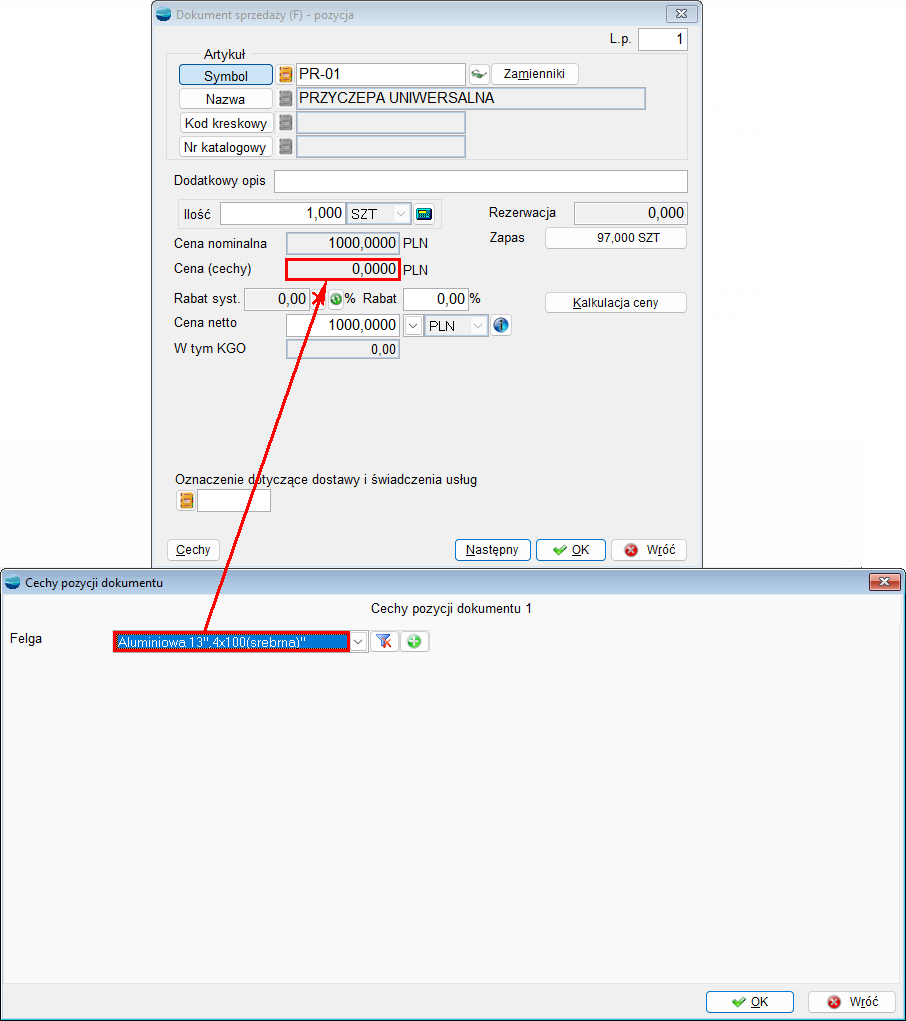Click into the Dodatkowy opis field

pyautogui.click(x=480, y=181)
